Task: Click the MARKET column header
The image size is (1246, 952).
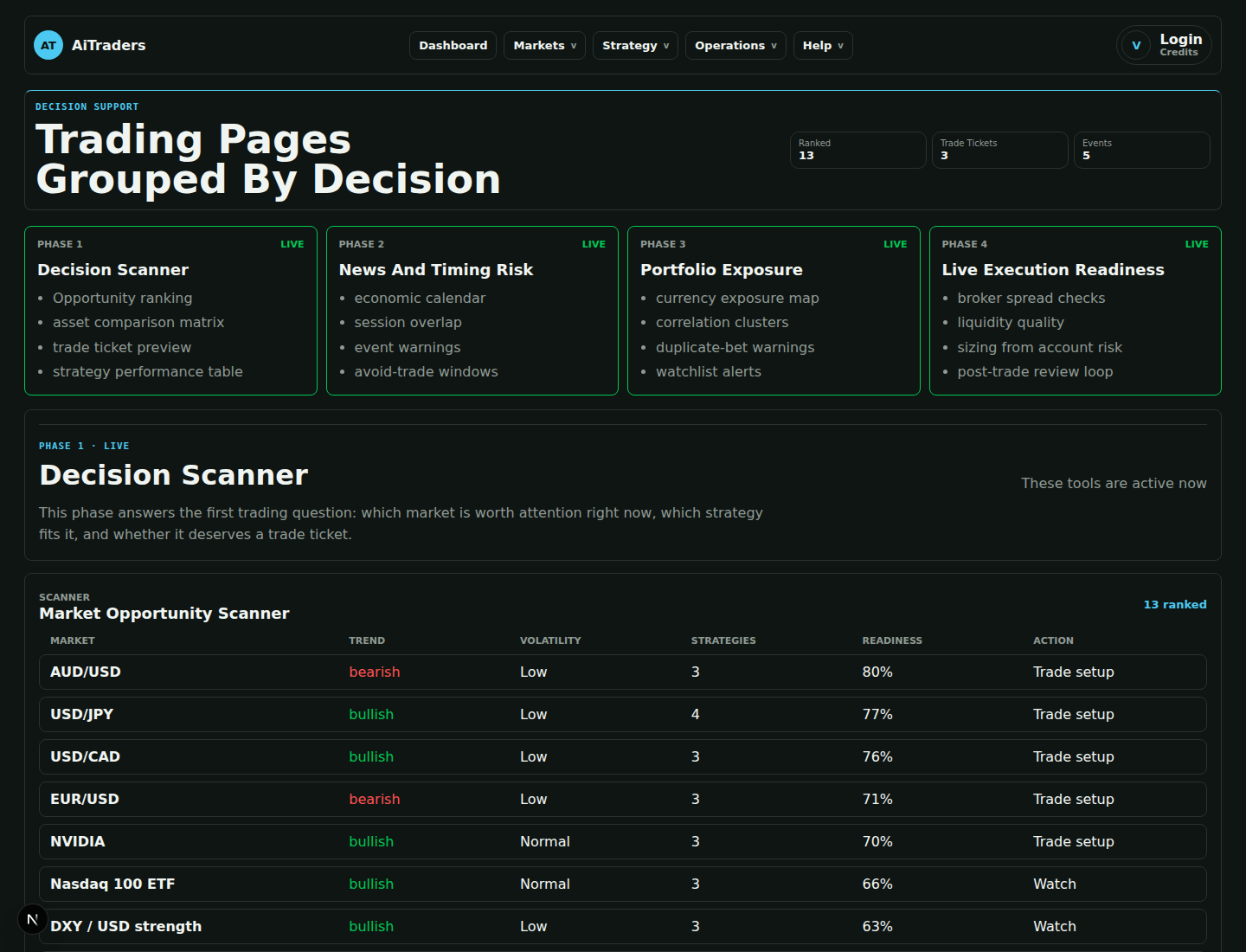Action: click(x=73, y=640)
